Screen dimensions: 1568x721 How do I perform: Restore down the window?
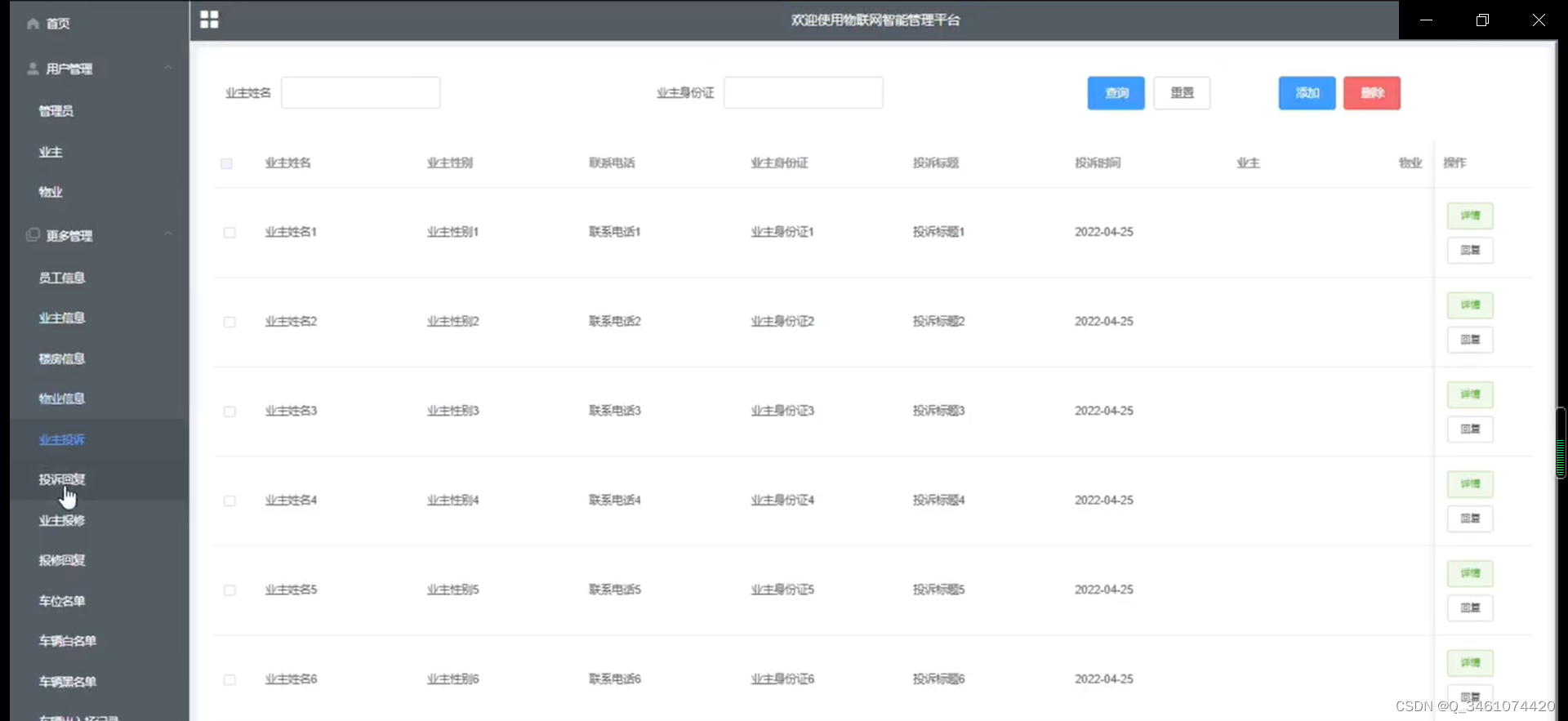click(1482, 20)
